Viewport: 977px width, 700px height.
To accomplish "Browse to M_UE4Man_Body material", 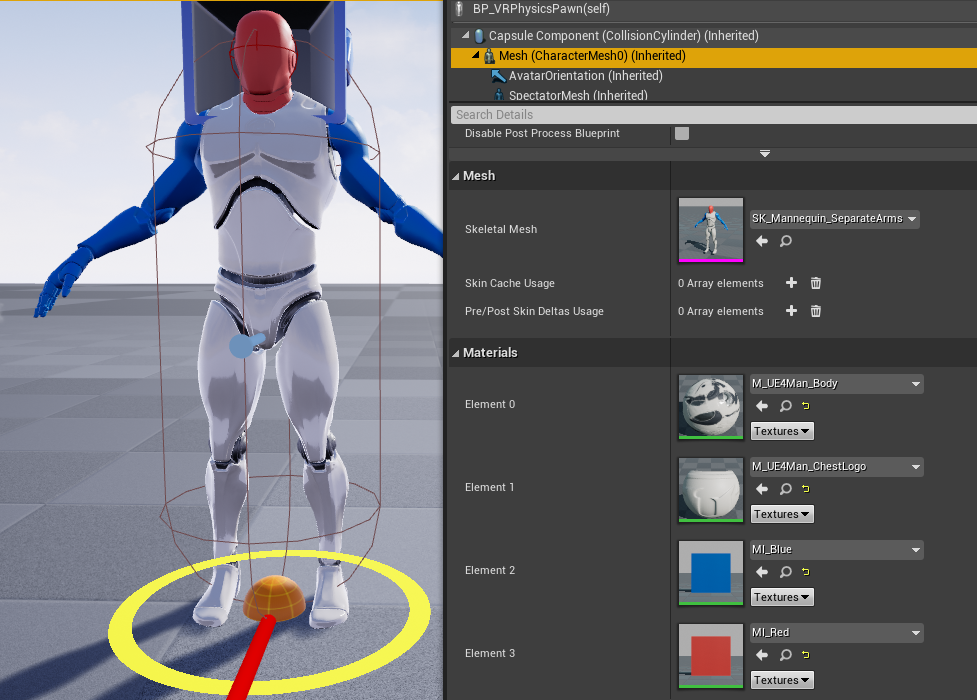I will 786,406.
